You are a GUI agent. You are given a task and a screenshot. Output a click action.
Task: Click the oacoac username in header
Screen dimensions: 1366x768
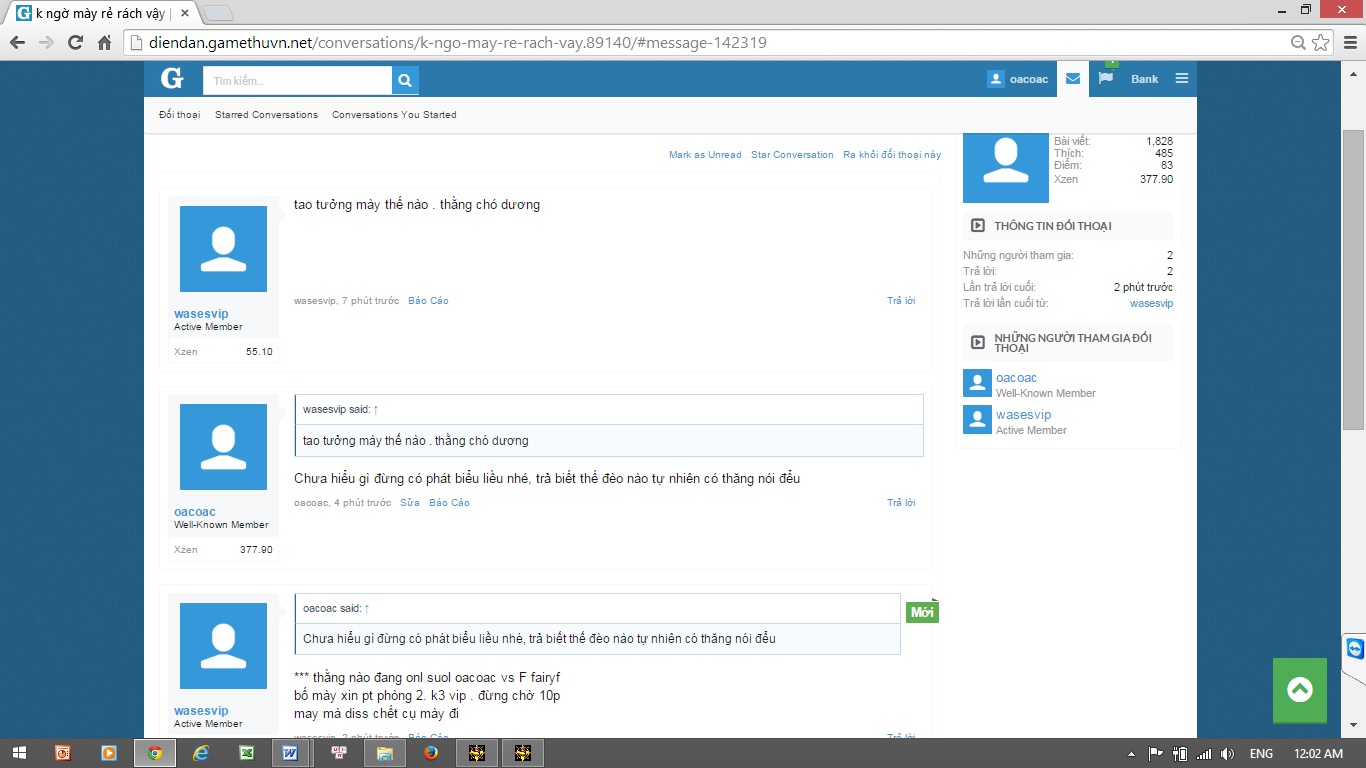click(1029, 79)
